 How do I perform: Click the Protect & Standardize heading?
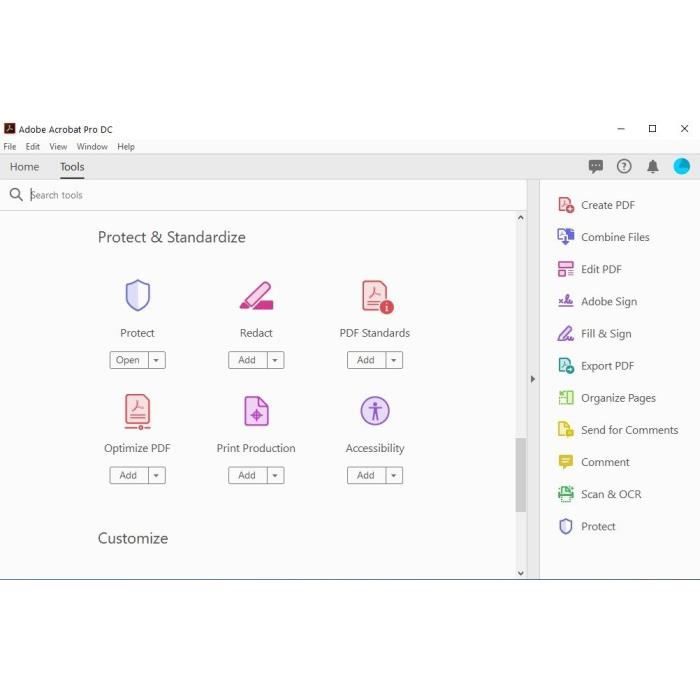click(x=172, y=237)
